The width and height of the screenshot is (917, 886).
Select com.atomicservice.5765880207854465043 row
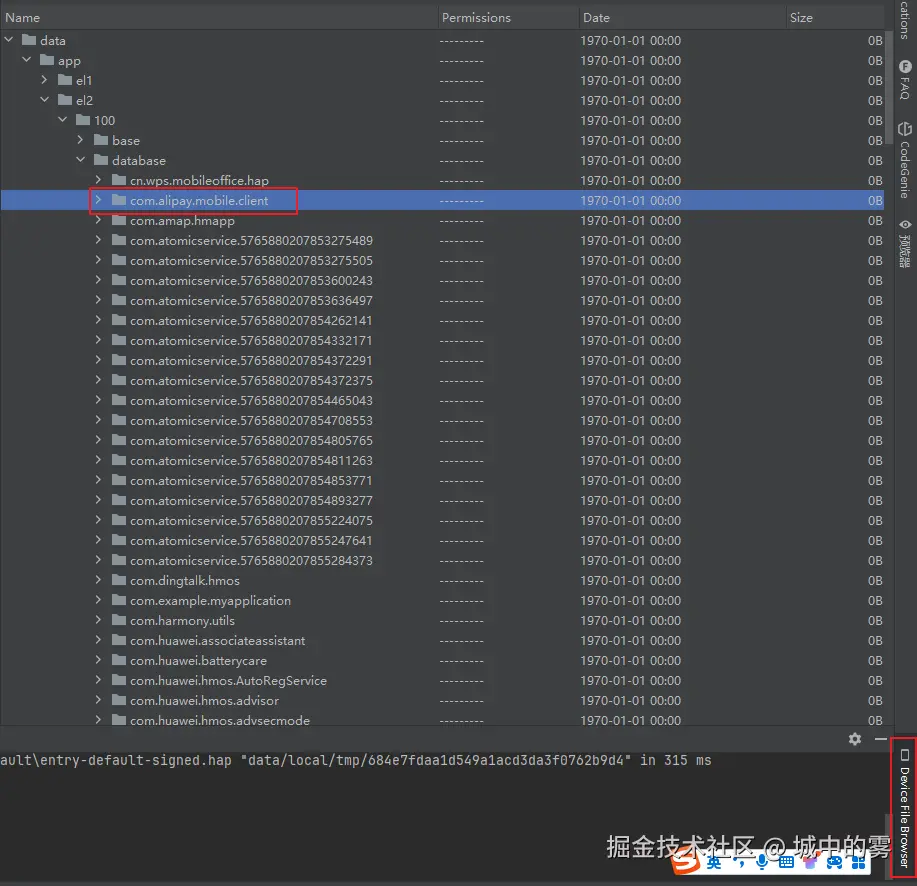pos(442,400)
